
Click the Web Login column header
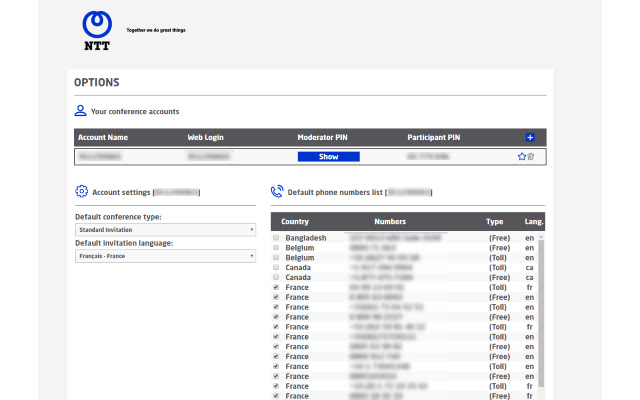click(x=205, y=138)
